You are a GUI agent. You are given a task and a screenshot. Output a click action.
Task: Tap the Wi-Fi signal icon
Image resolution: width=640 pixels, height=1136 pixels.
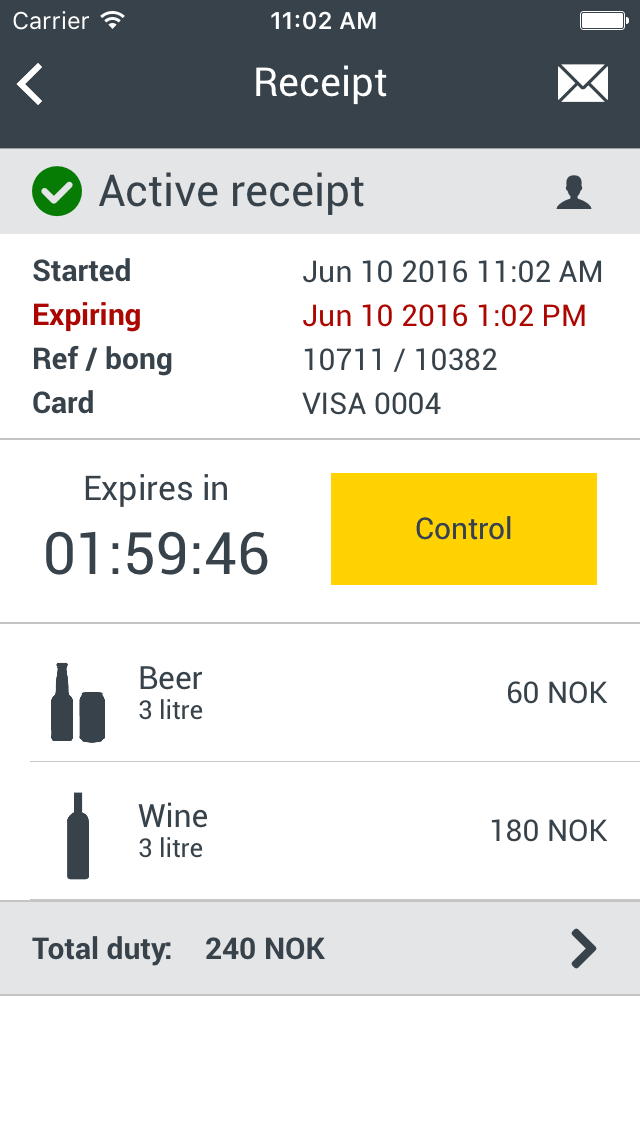(113, 20)
